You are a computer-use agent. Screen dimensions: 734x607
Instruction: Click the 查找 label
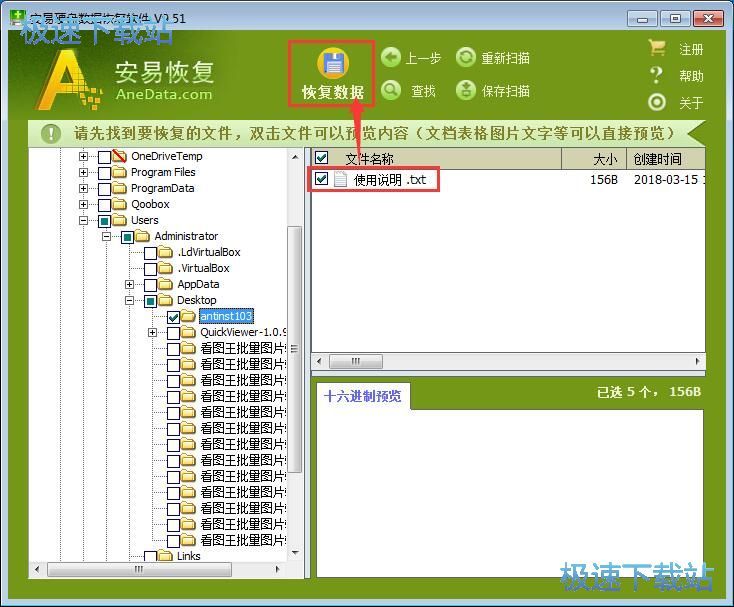tap(423, 91)
